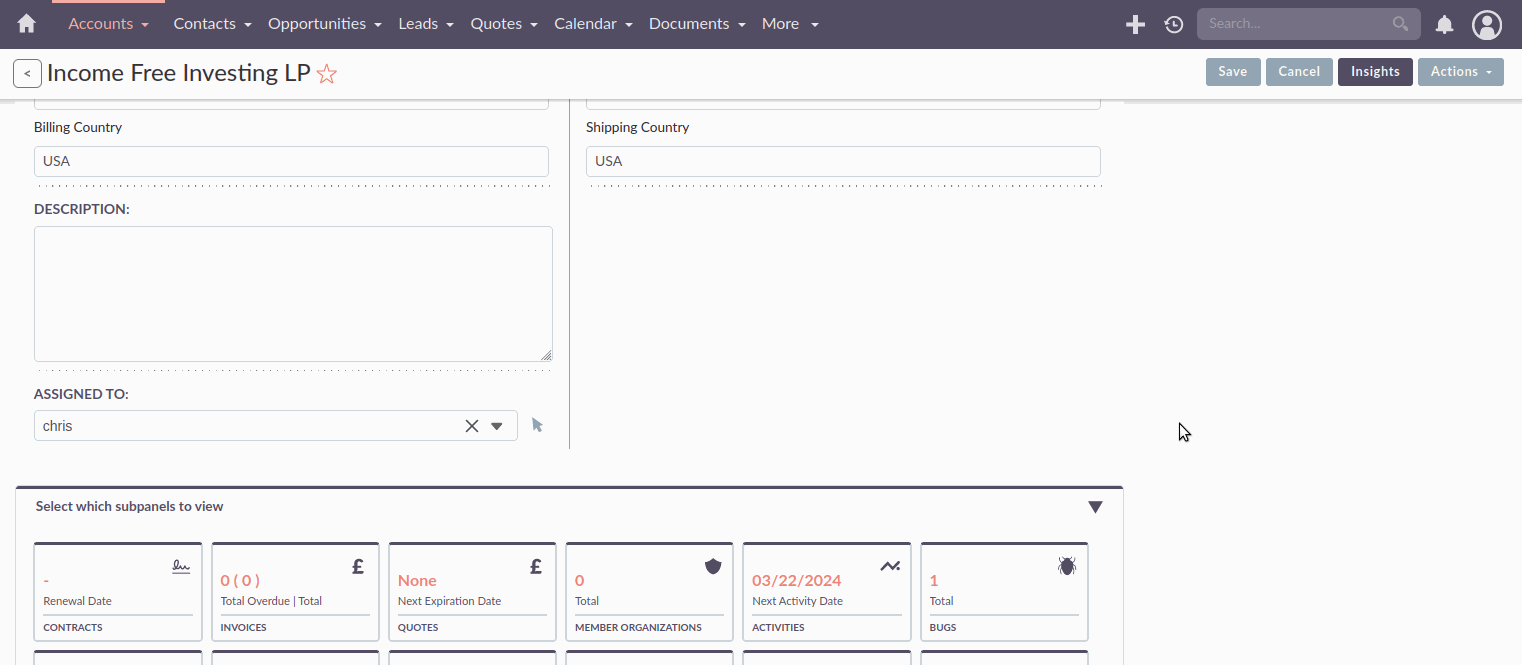Click the activity chart icon on Activities subpanel
This screenshot has height=665, width=1522.
click(890, 565)
